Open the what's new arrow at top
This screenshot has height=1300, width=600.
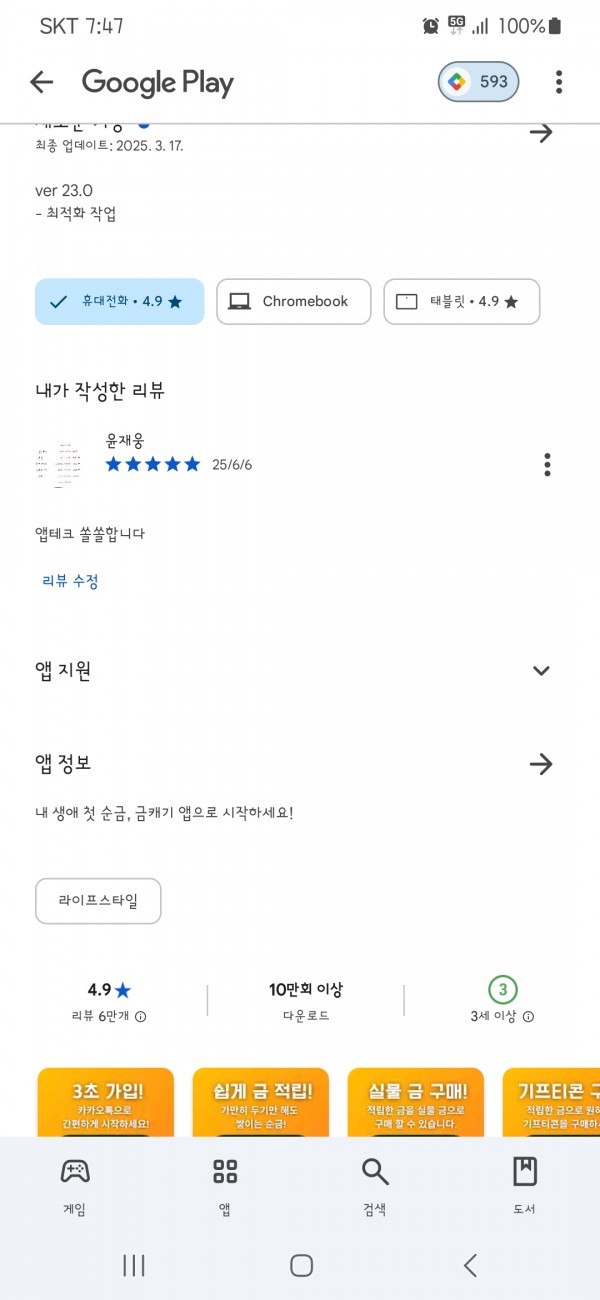click(x=541, y=132)
